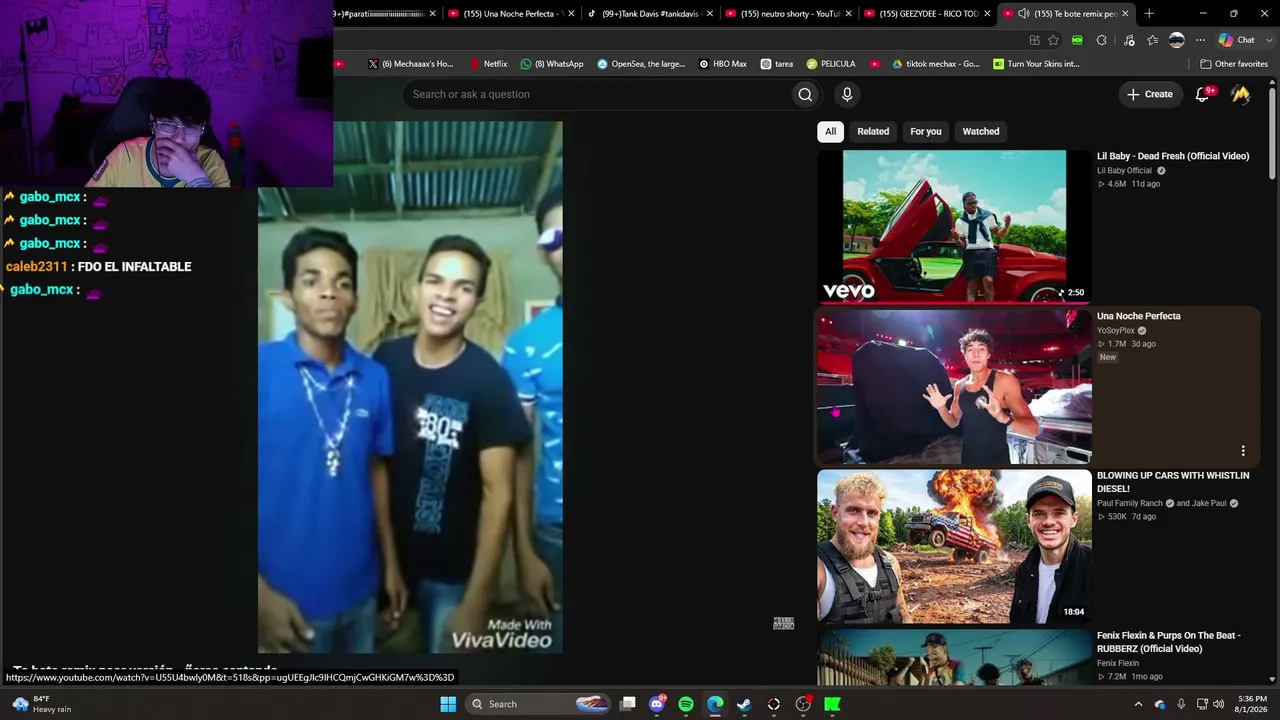Viewport: 1280px width, 720px height.
Task: Click the YouTube Create button
Action: [1150, 94]
